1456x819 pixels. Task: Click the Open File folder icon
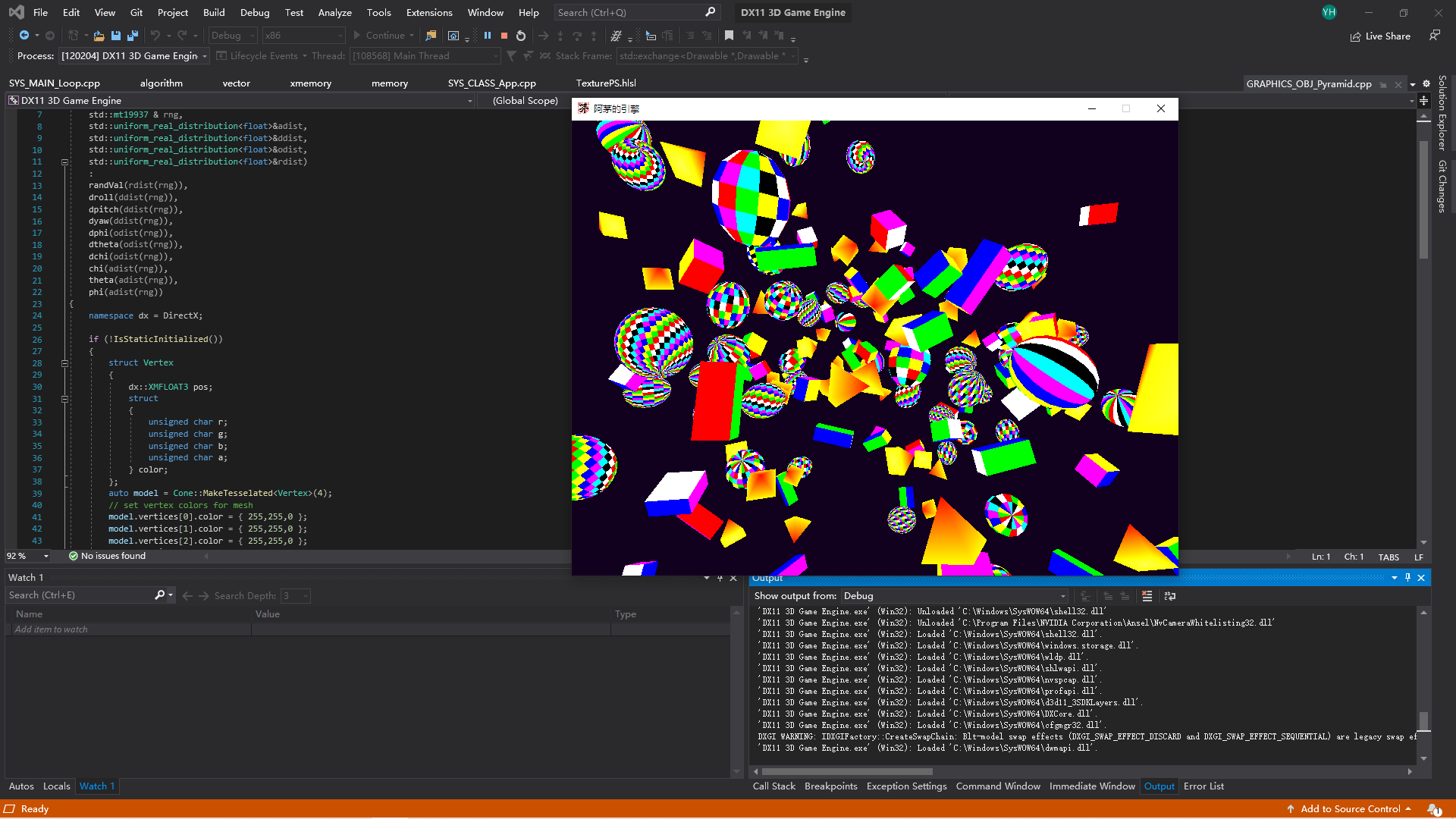coord(99,36)
